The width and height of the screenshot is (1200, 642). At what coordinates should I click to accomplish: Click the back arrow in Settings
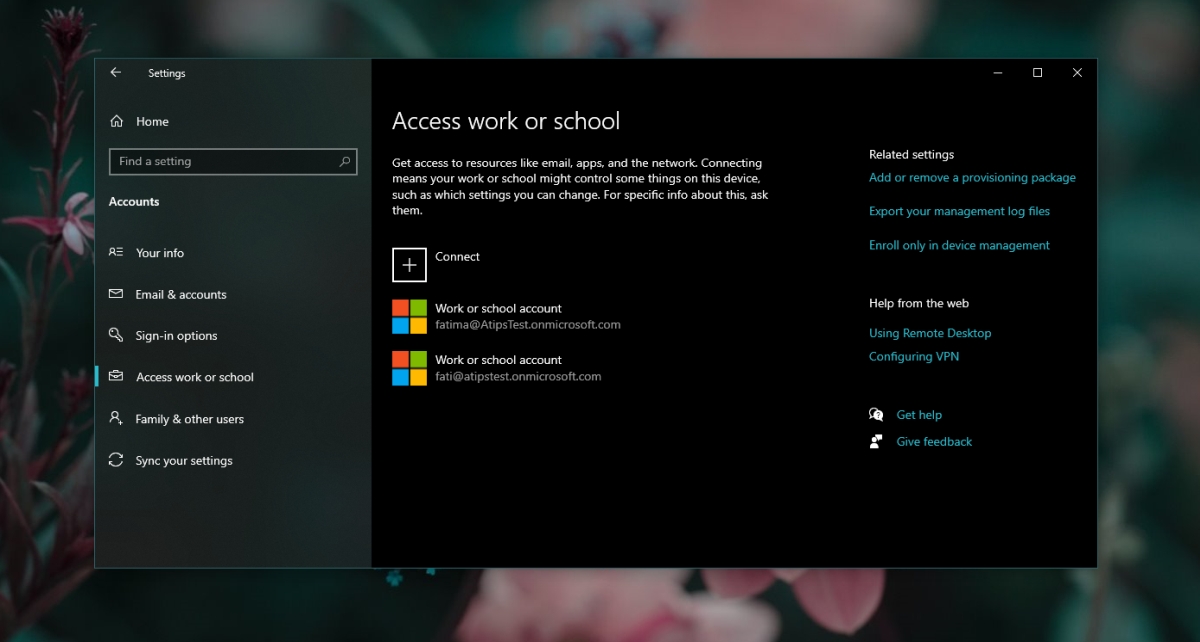coord(116,72)
